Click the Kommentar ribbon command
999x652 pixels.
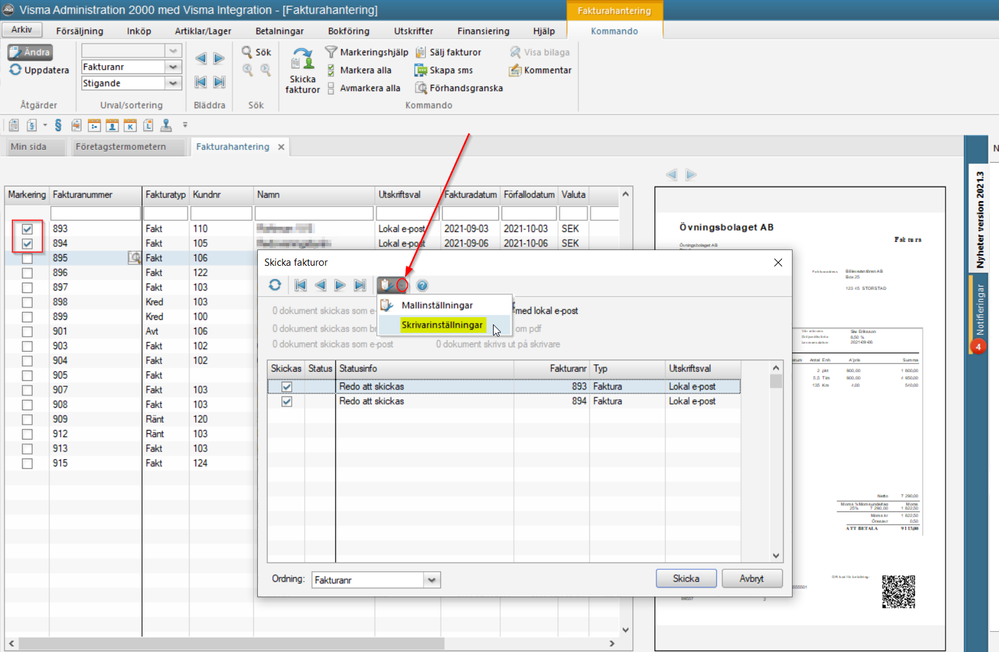(540, 70)
